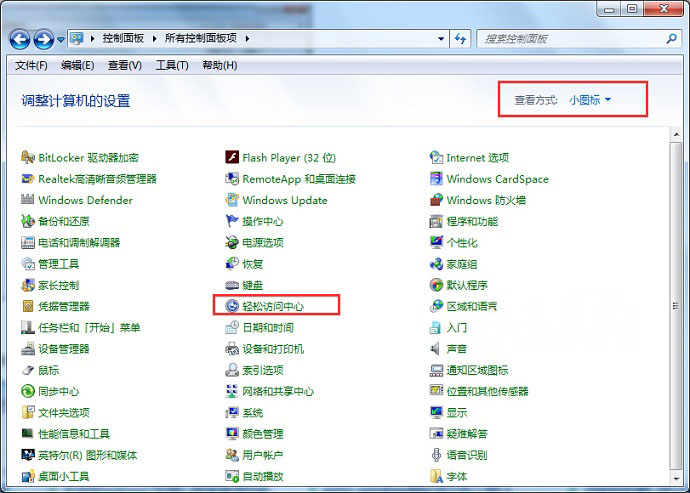Click the vertical scrollbar thumb
The width and height of the screenshot is (690, 493).
(x=676, y=305)
